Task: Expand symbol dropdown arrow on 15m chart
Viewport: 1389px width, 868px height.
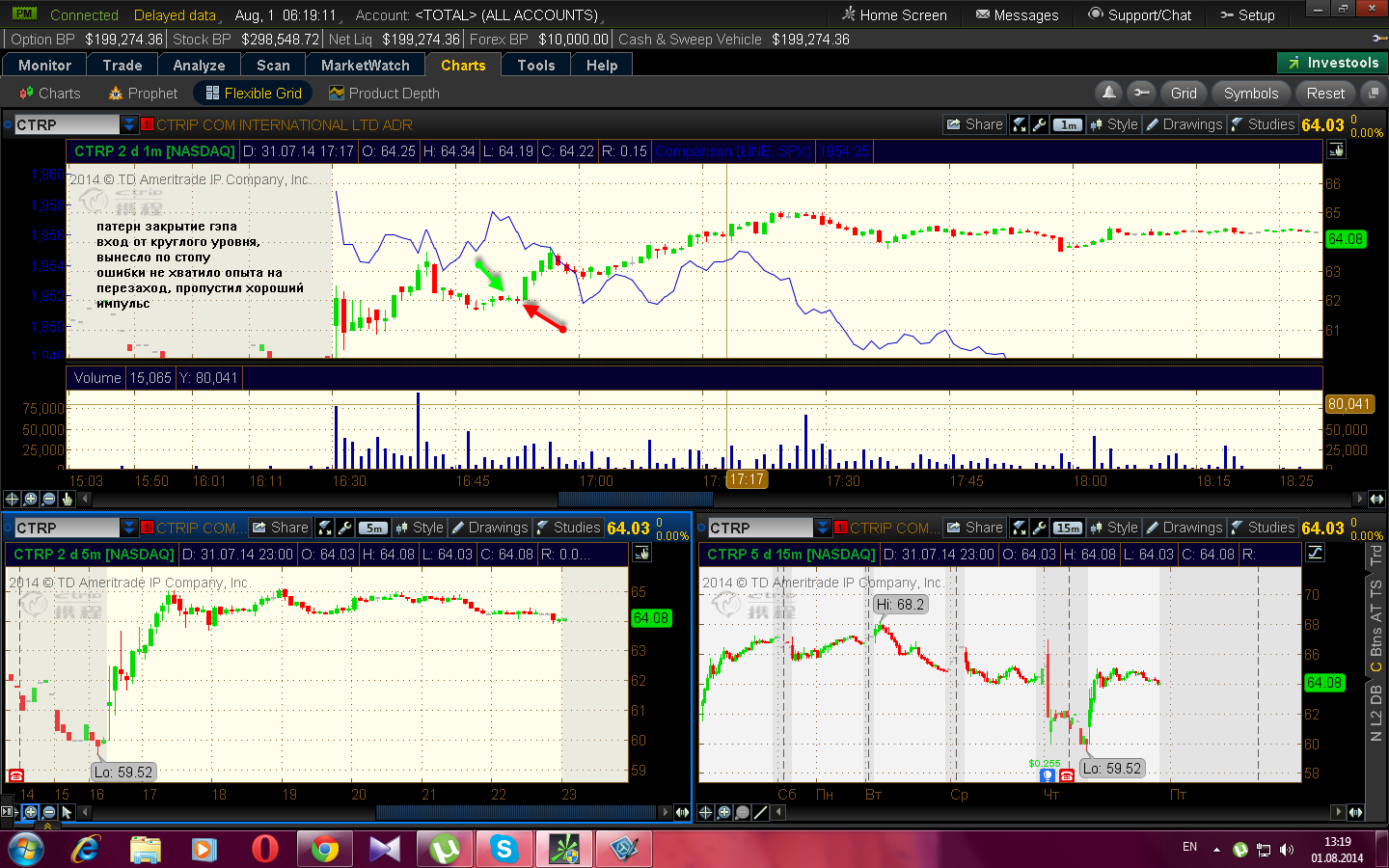Action: [823, 528]
